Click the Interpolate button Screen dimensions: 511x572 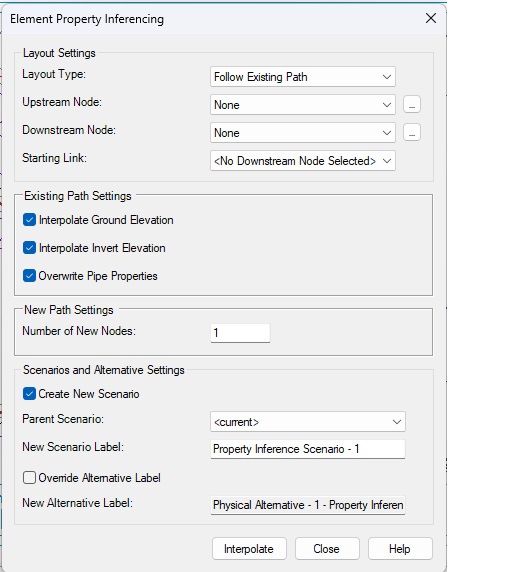pyautogui.click(x=249, y=549)
